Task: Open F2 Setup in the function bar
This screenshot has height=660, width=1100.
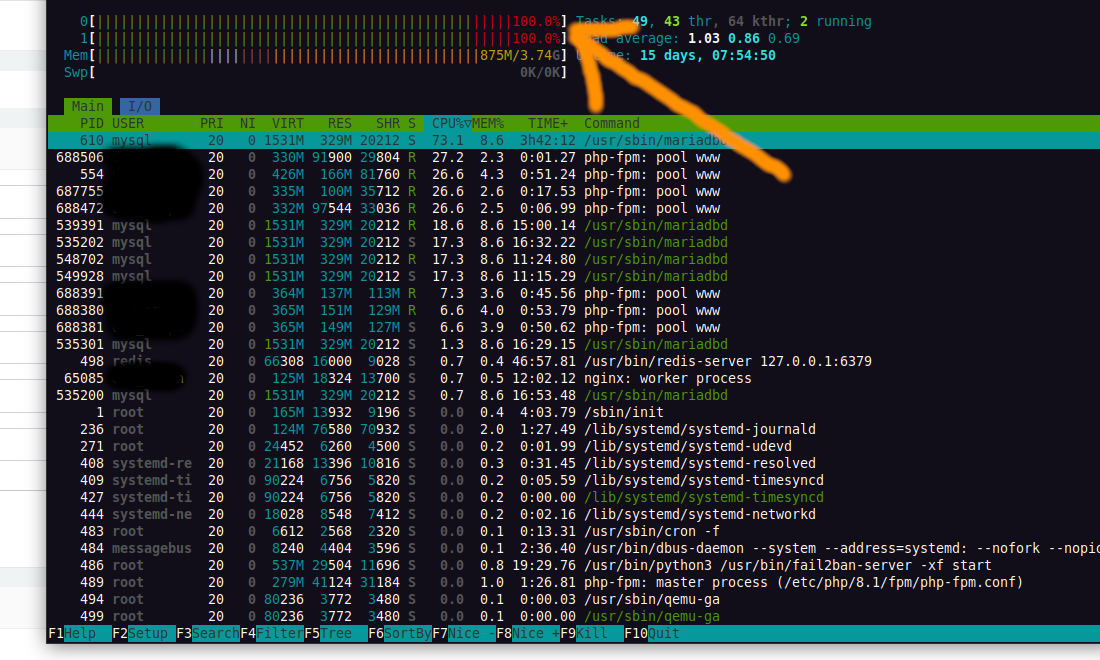Action: 144,633
